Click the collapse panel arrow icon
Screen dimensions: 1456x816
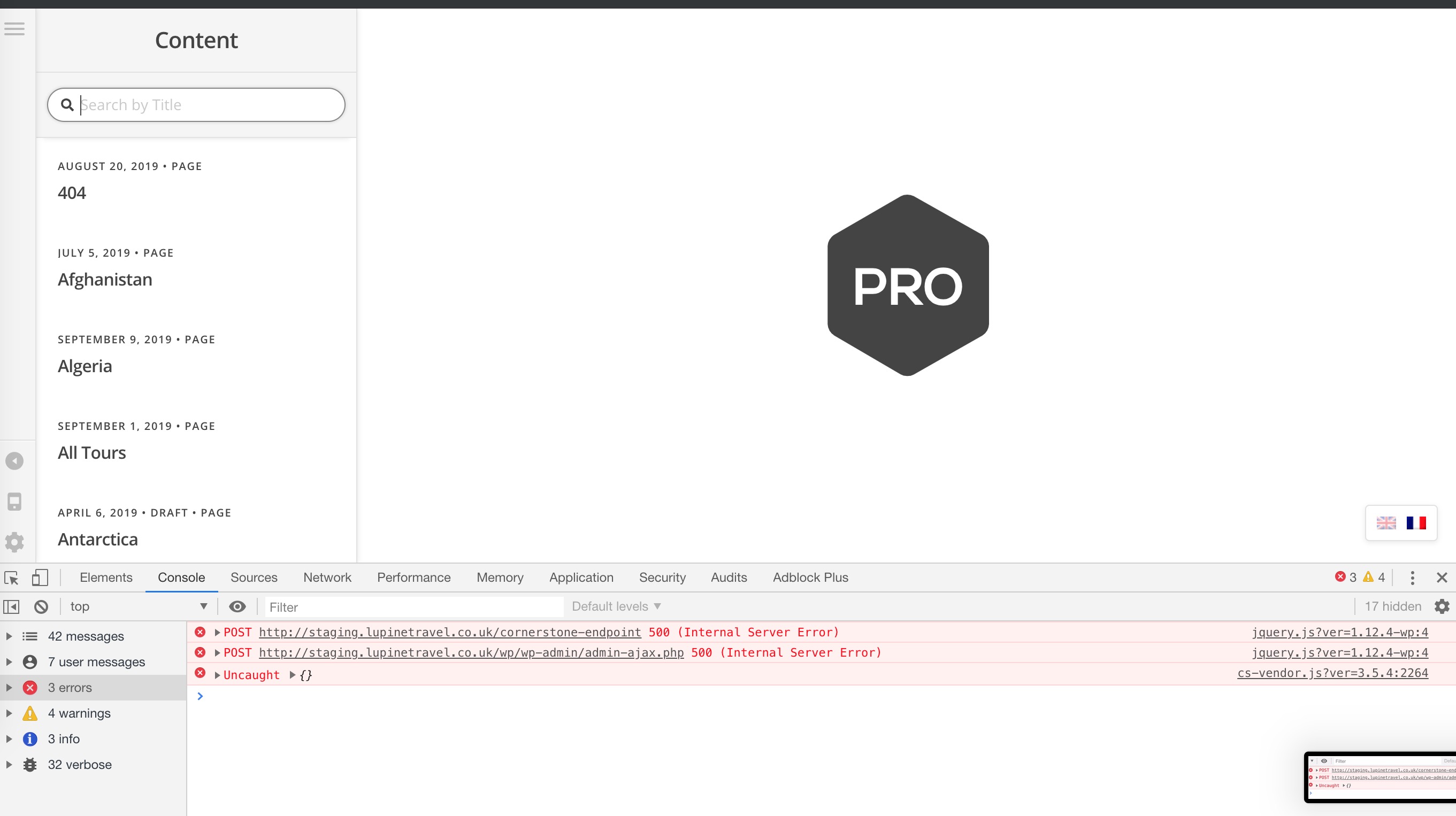14,461
